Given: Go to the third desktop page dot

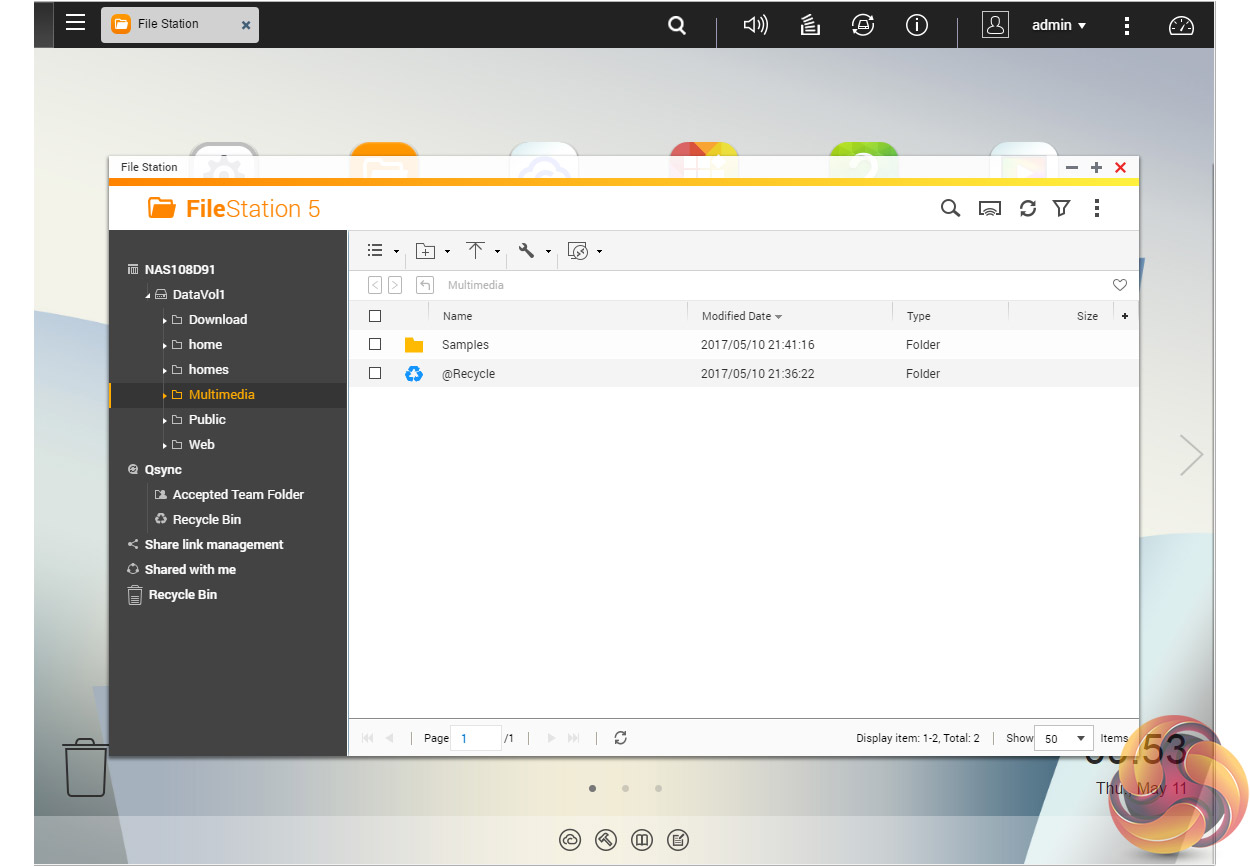Looking at the screenshot, I should 658,788.
